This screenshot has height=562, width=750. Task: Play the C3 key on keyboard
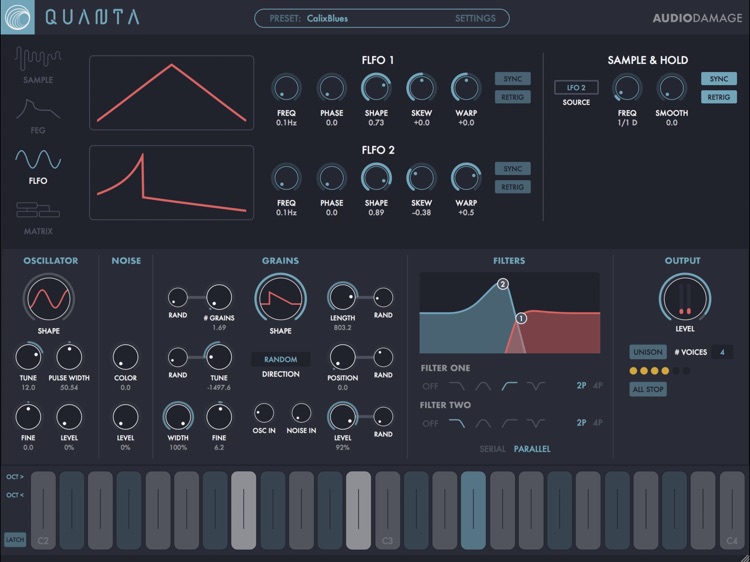pyautogui.click(x=387, y=510)
